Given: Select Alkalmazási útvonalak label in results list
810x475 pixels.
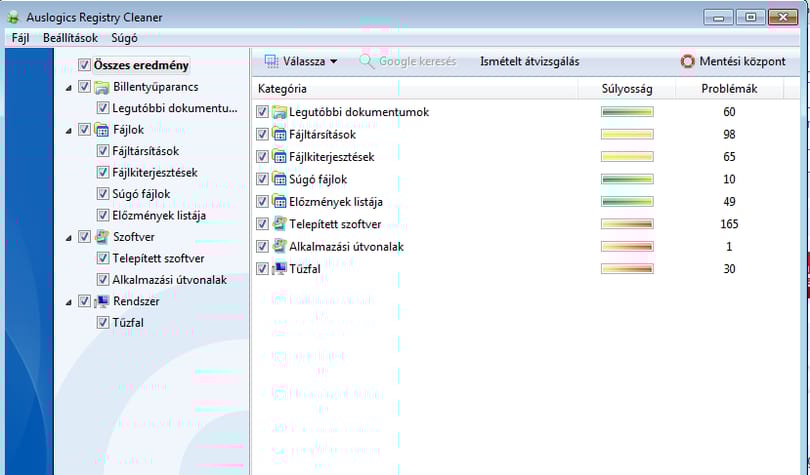Looking at the screenshot, I should (346, 247).
